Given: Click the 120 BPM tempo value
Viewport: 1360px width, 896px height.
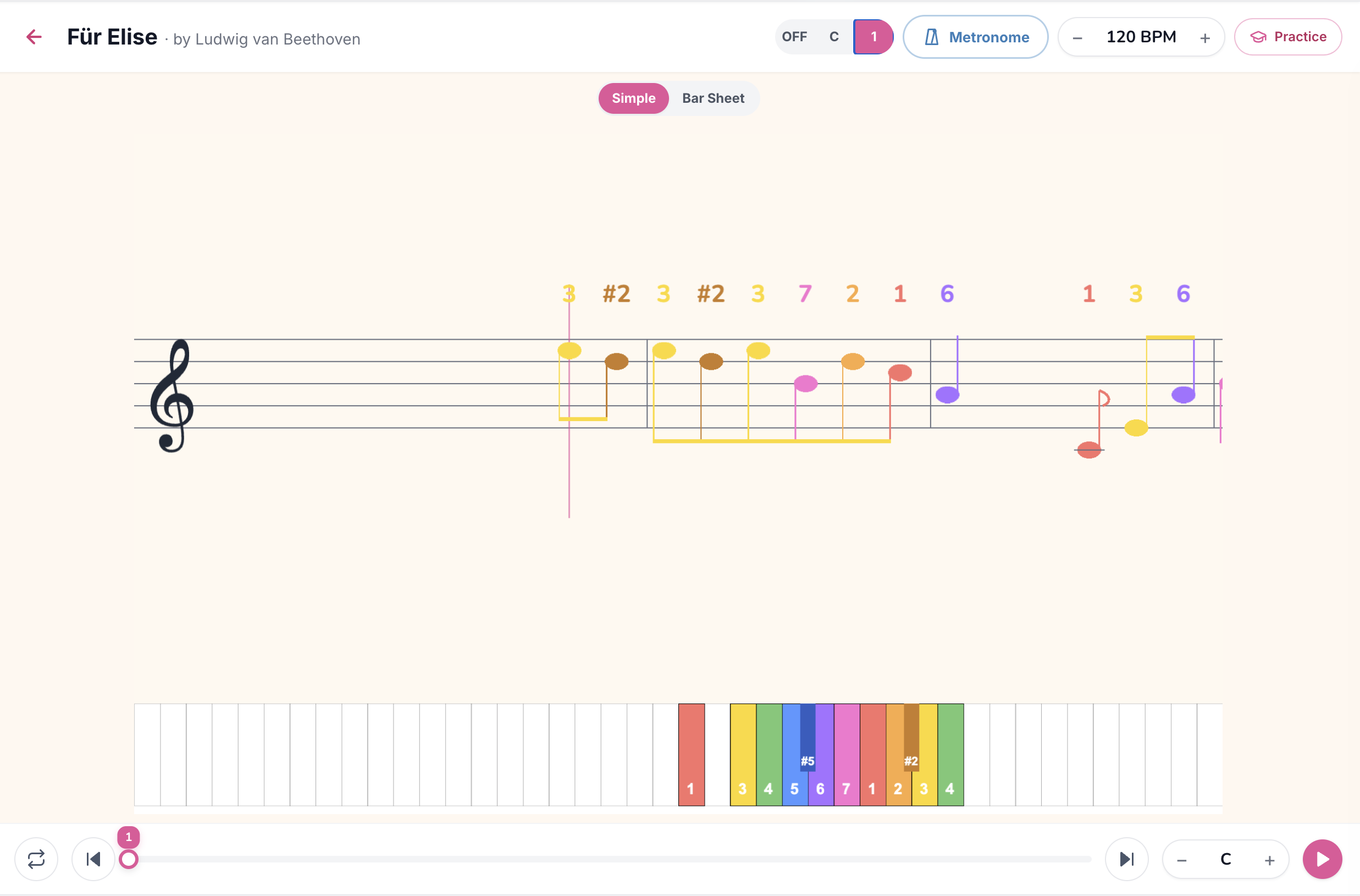Looking at the screenshot, I should point(1141,37).
